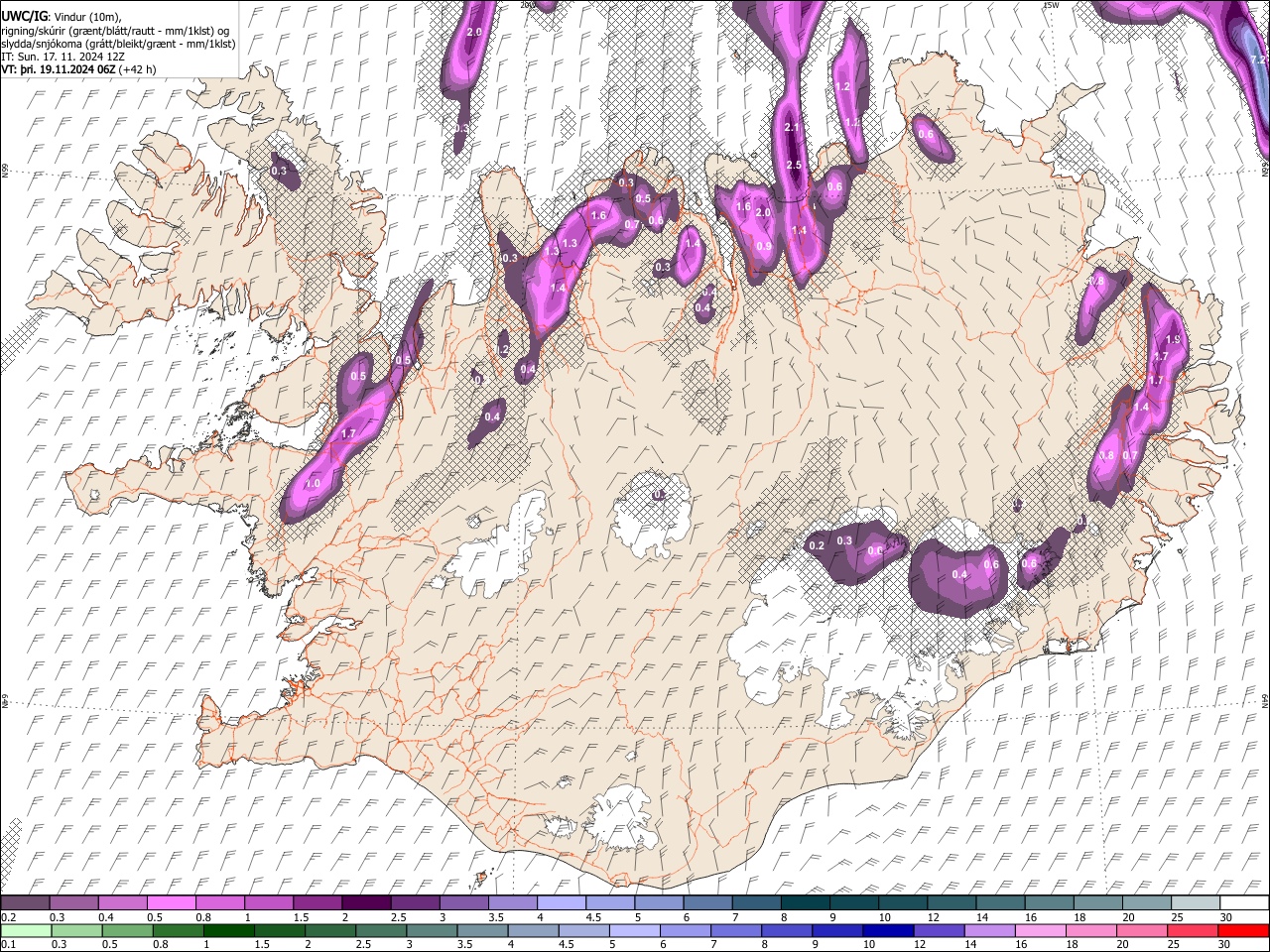Select the white snow-scale swatch after 30
Viewport: 1270px width, 952px height.
tap(1244, 902)
